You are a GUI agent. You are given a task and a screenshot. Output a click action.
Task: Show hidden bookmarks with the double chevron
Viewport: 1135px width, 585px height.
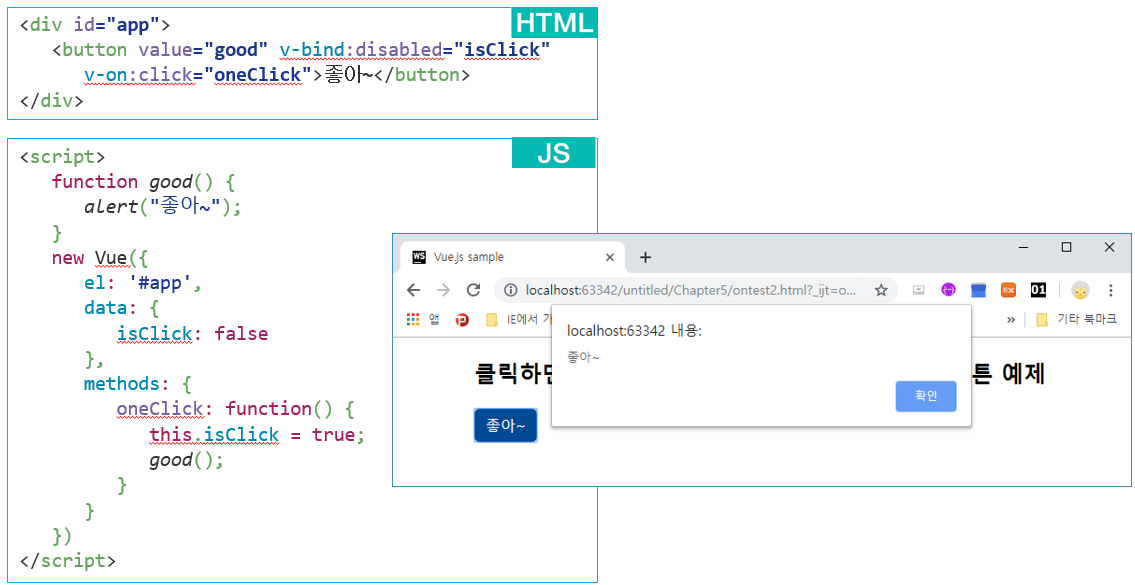[1011, 319]
